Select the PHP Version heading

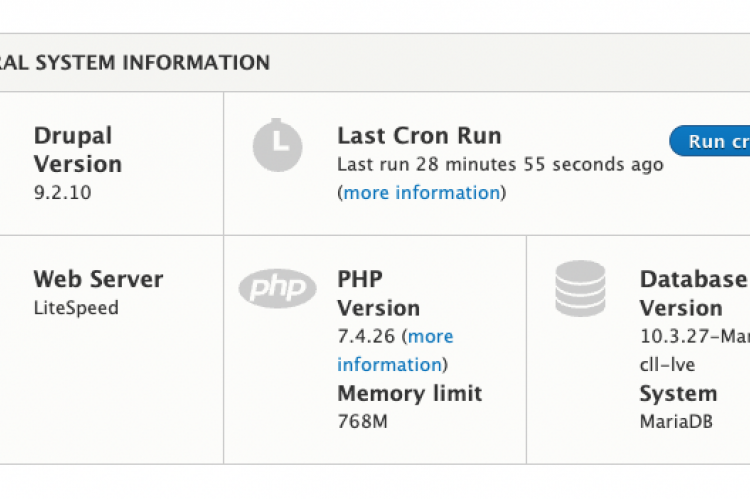pyautogui.click(x=378, y=293)
